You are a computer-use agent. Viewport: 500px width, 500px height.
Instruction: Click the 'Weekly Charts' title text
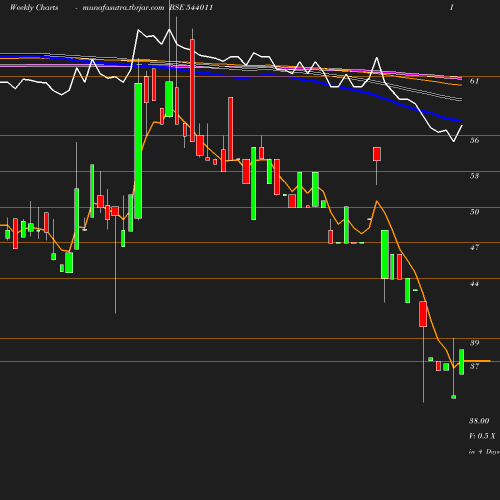[x=34, y=7]
